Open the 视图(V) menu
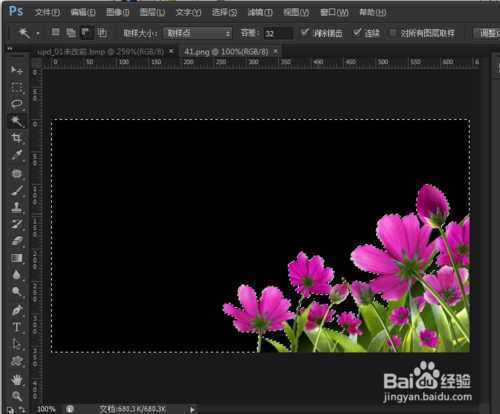Screen dimensions: 500x414 coord(296,13)
